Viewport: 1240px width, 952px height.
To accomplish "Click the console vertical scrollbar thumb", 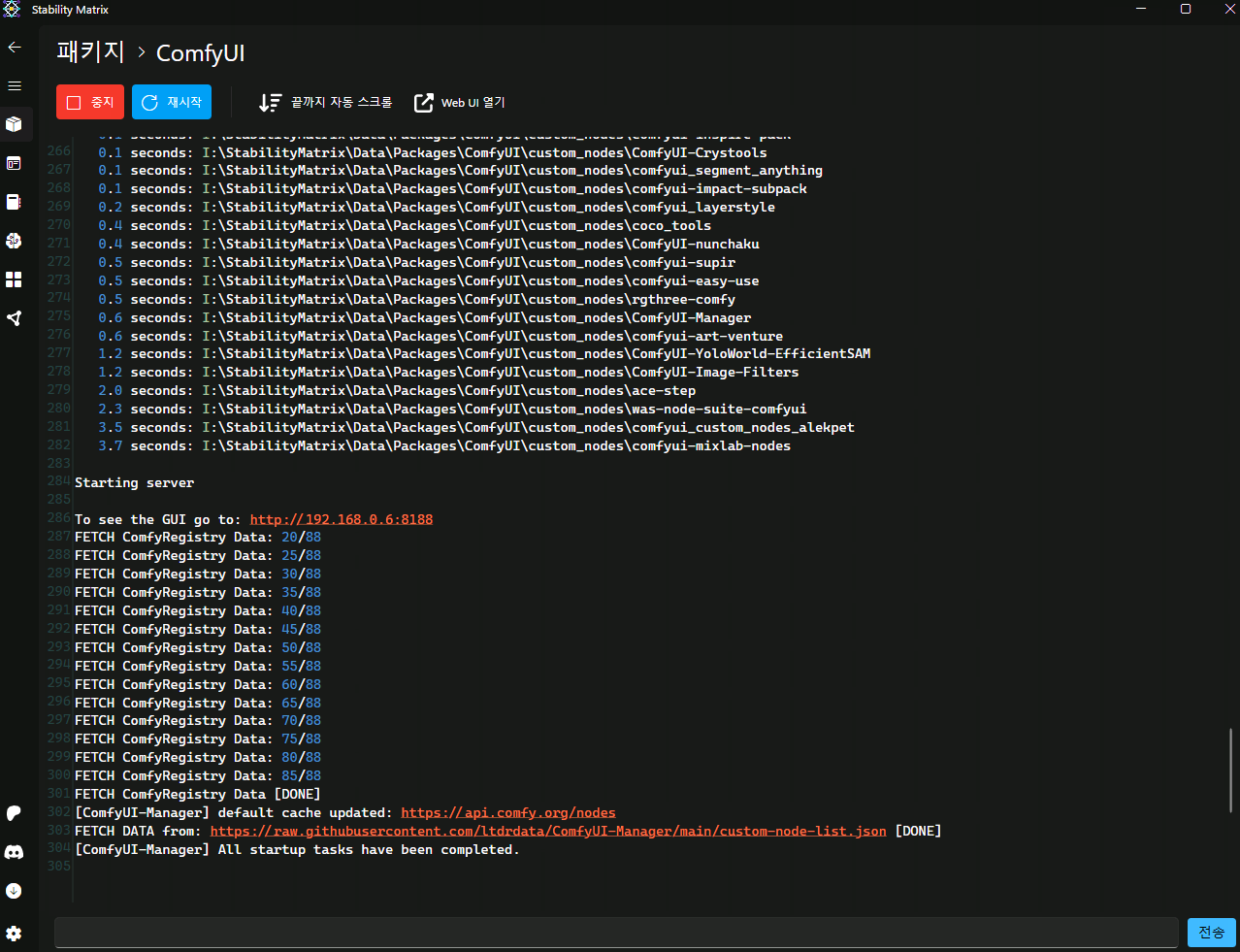I will [x=1230, y=770].
